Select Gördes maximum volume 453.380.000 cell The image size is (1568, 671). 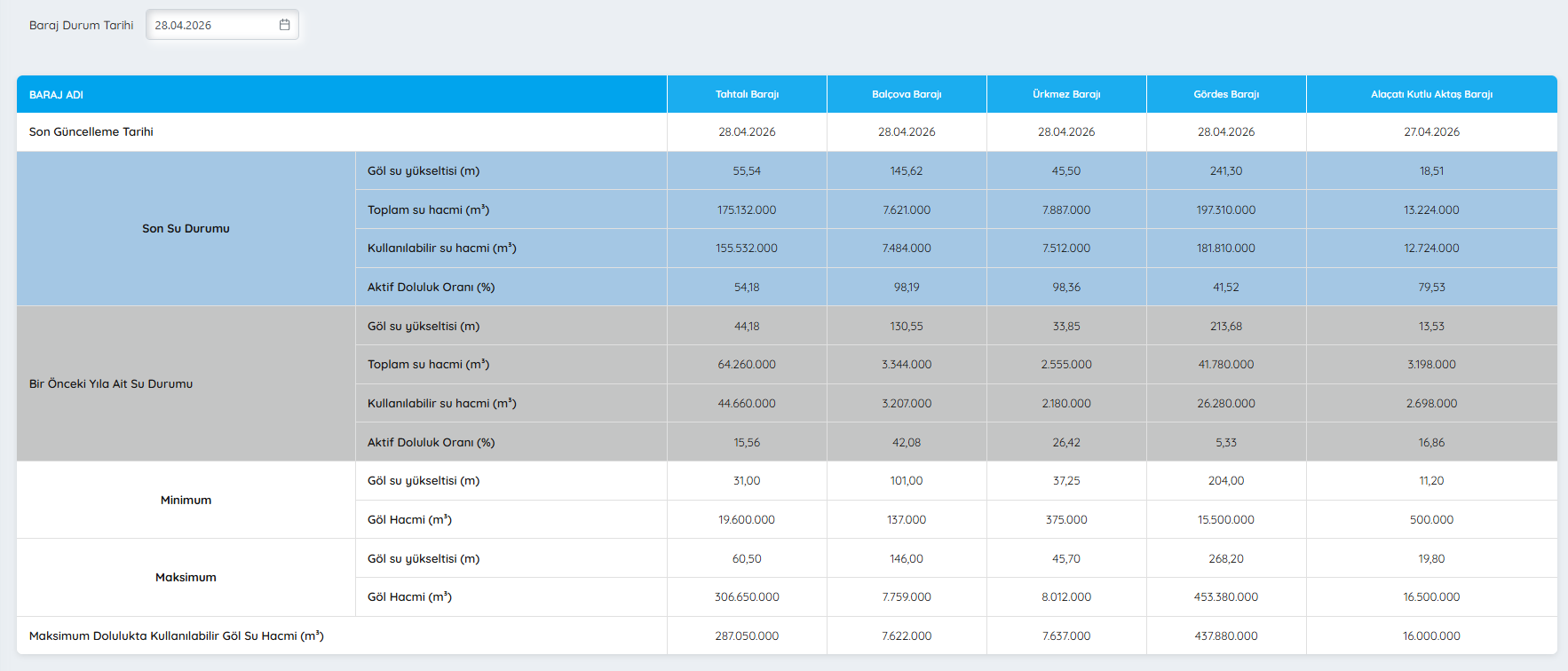point(1226,597)
